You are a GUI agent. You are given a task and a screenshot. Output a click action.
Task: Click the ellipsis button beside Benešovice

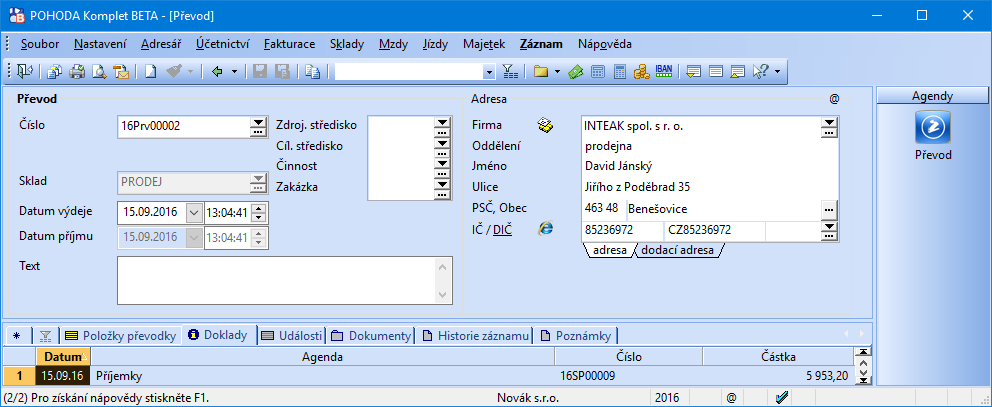pyautogui.click(x=829, y=208)
